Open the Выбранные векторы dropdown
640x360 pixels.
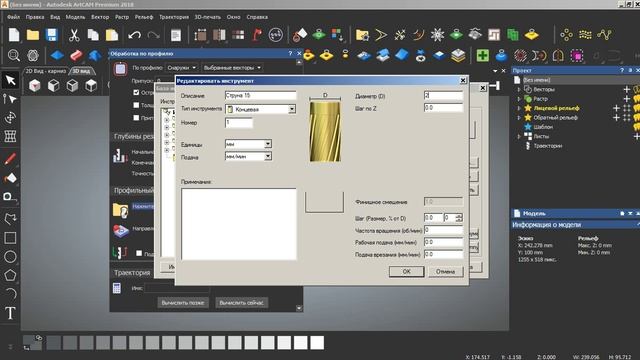pos(232,68)
